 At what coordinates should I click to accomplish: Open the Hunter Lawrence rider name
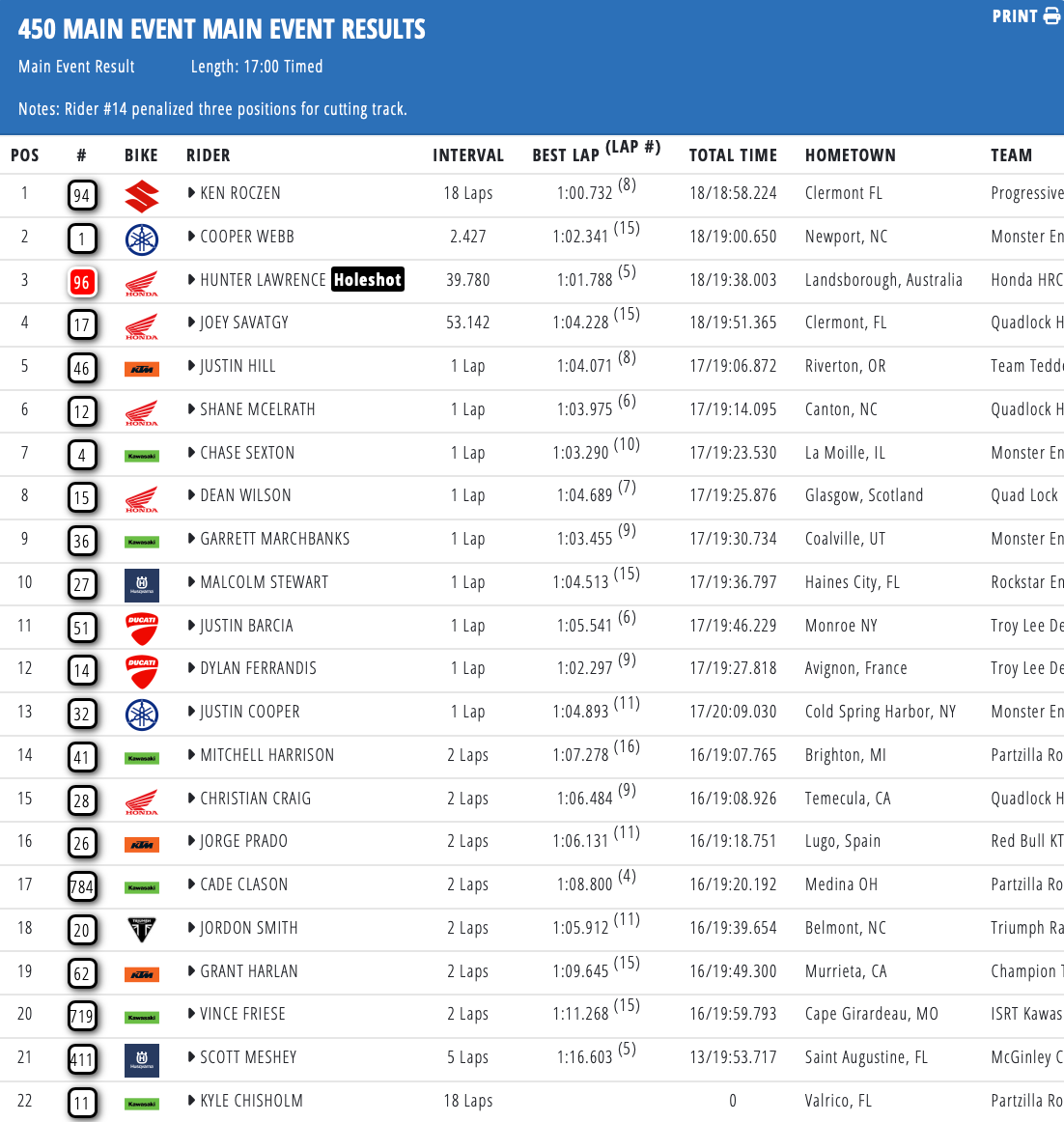[x=263, y=280]
